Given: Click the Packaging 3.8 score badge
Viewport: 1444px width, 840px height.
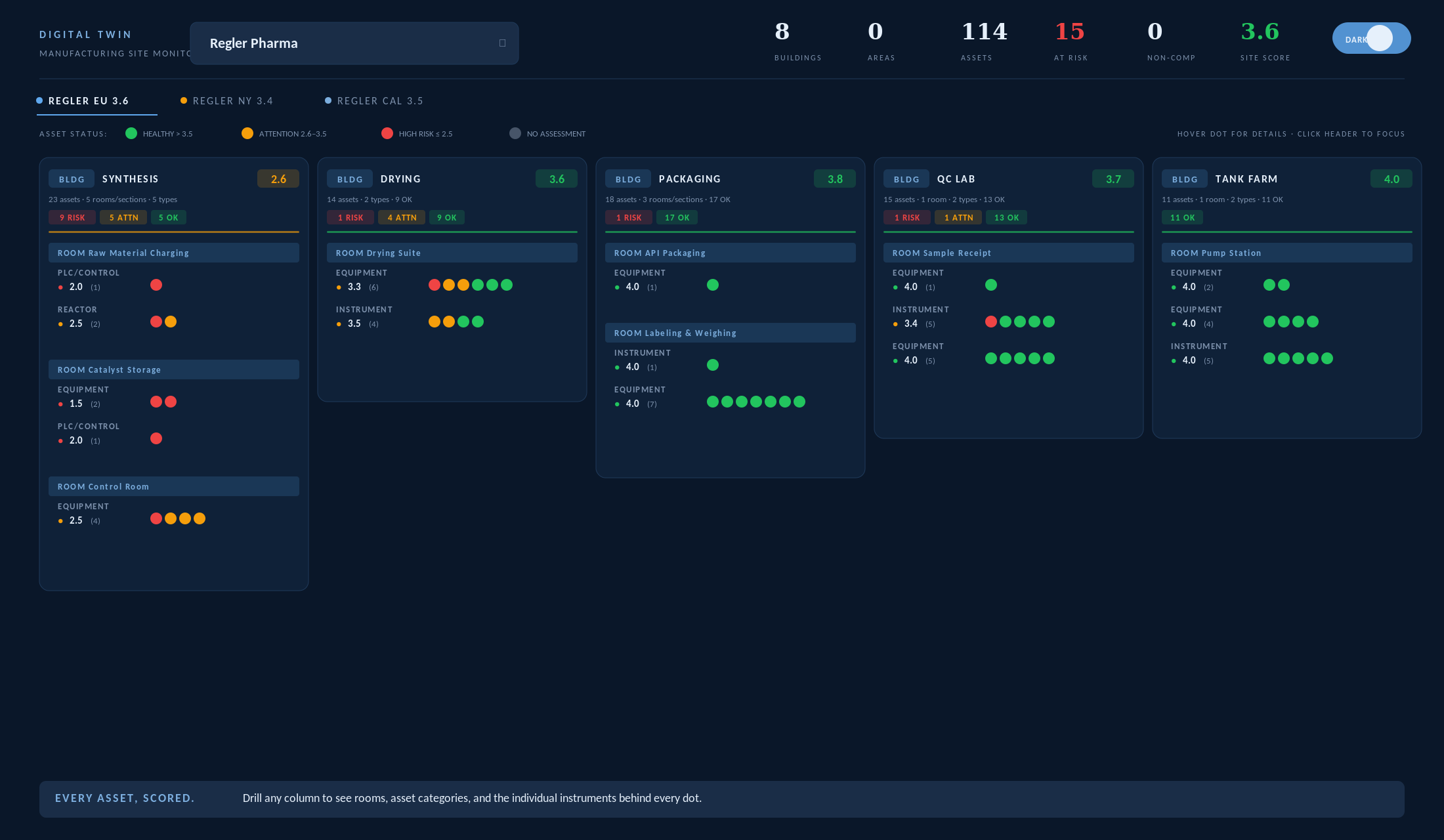Looking at the screenshot, I should pos(835,179).
